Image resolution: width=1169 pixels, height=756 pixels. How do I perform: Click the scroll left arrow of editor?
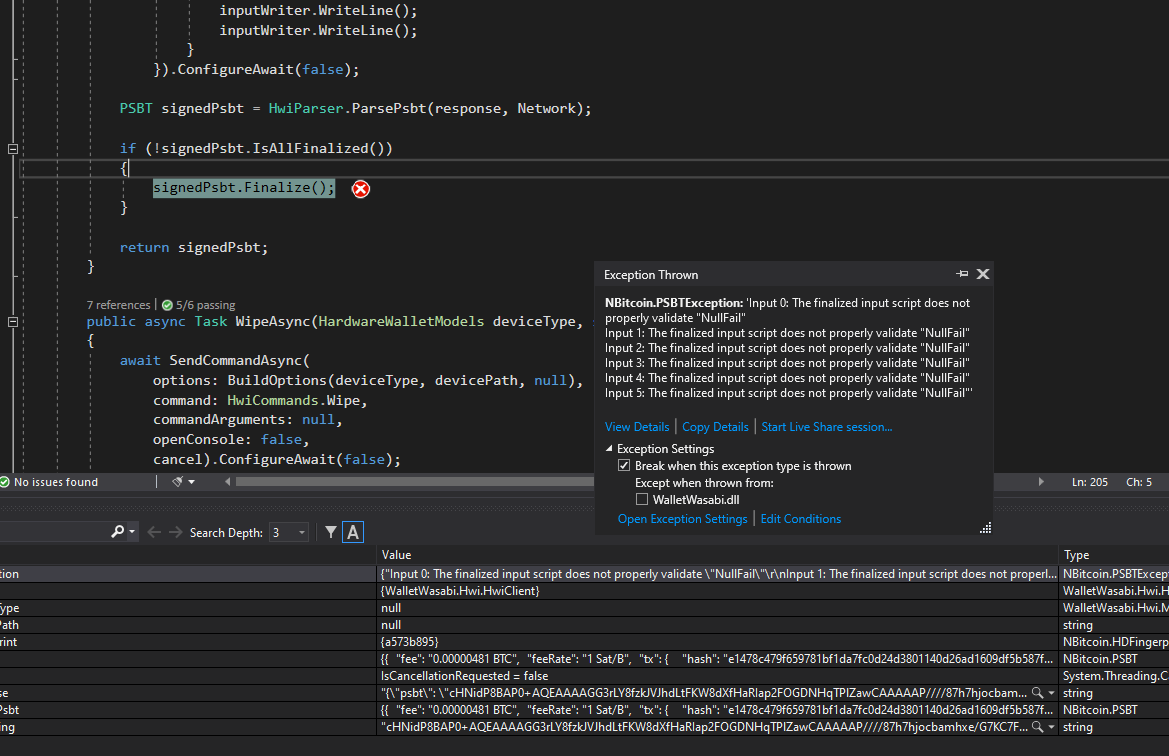tap(227, 482)
